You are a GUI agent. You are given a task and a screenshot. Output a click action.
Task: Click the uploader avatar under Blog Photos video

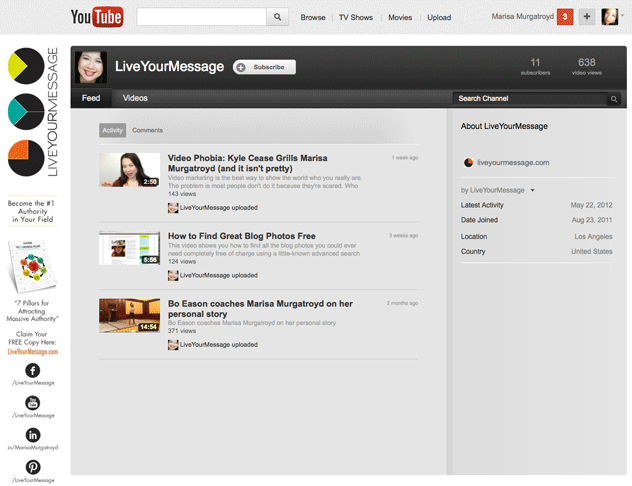click(173, 276)
